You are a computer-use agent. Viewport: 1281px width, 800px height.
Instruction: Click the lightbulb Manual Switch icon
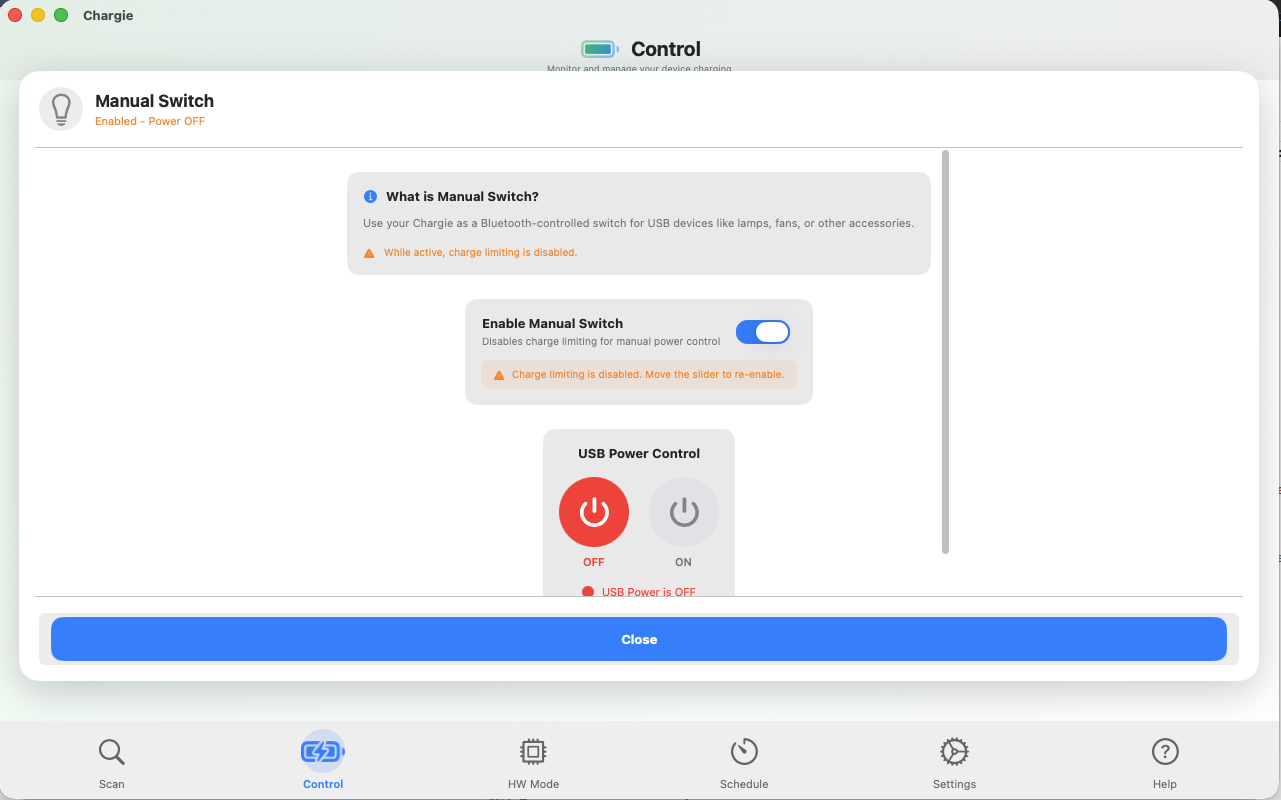pyautogui.click(x=61, y=109)
